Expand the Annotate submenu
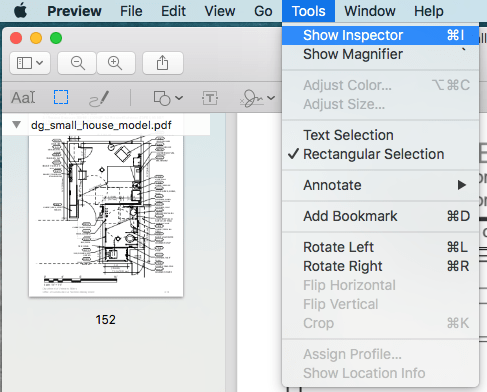 (x=380, y=185)
